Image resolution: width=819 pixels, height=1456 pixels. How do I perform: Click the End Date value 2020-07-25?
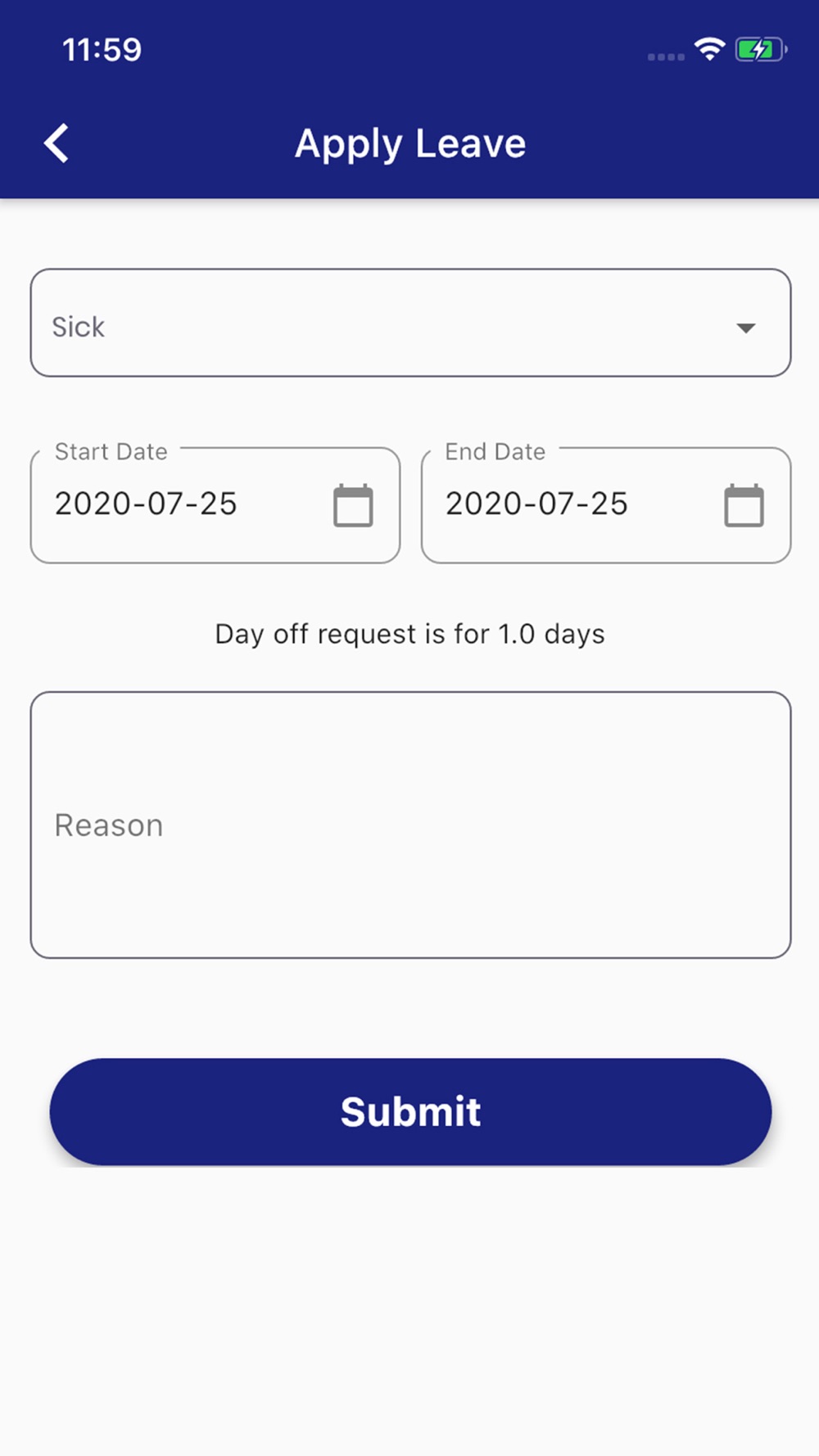(x=536, y=504)
